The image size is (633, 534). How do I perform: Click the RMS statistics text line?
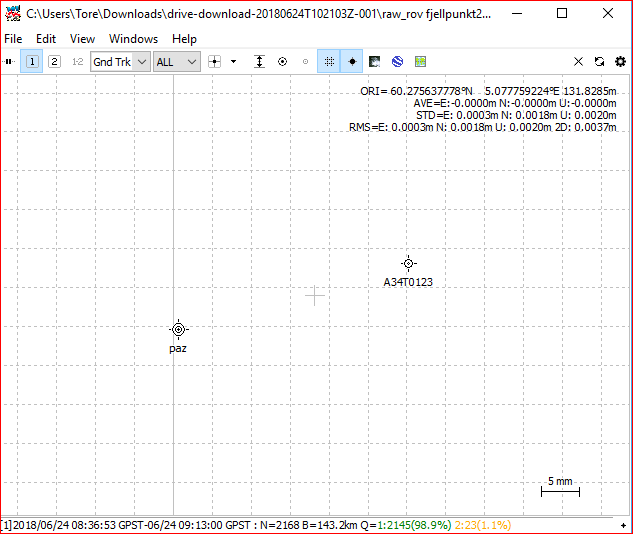(483, 128)
